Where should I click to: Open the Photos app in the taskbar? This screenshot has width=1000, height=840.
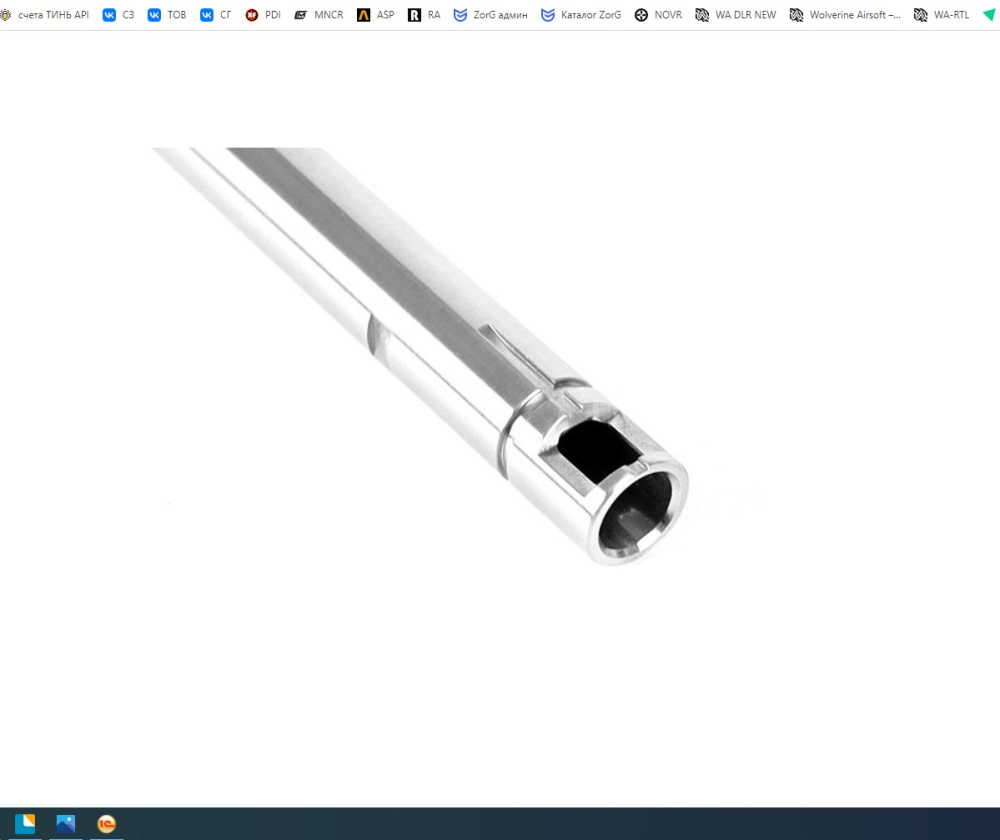66,823
